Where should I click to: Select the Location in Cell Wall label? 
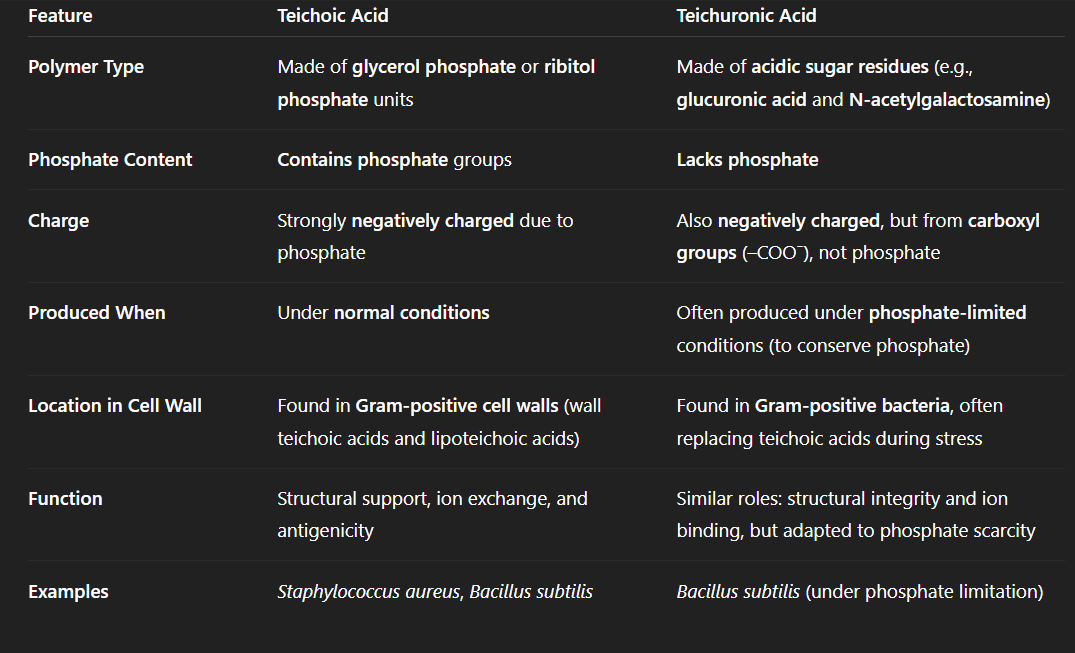tap(114, 406)
